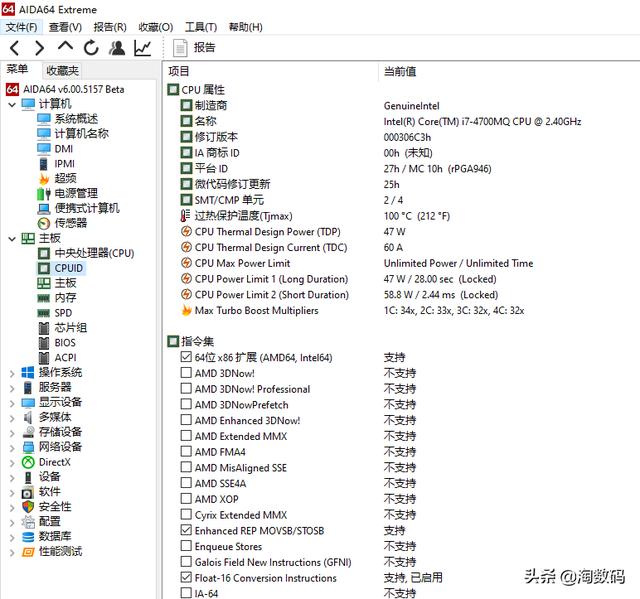Viewport: 640px width, 599px height.
Task: Select the 性能测试 benchmark item
Action: point(60,552)
